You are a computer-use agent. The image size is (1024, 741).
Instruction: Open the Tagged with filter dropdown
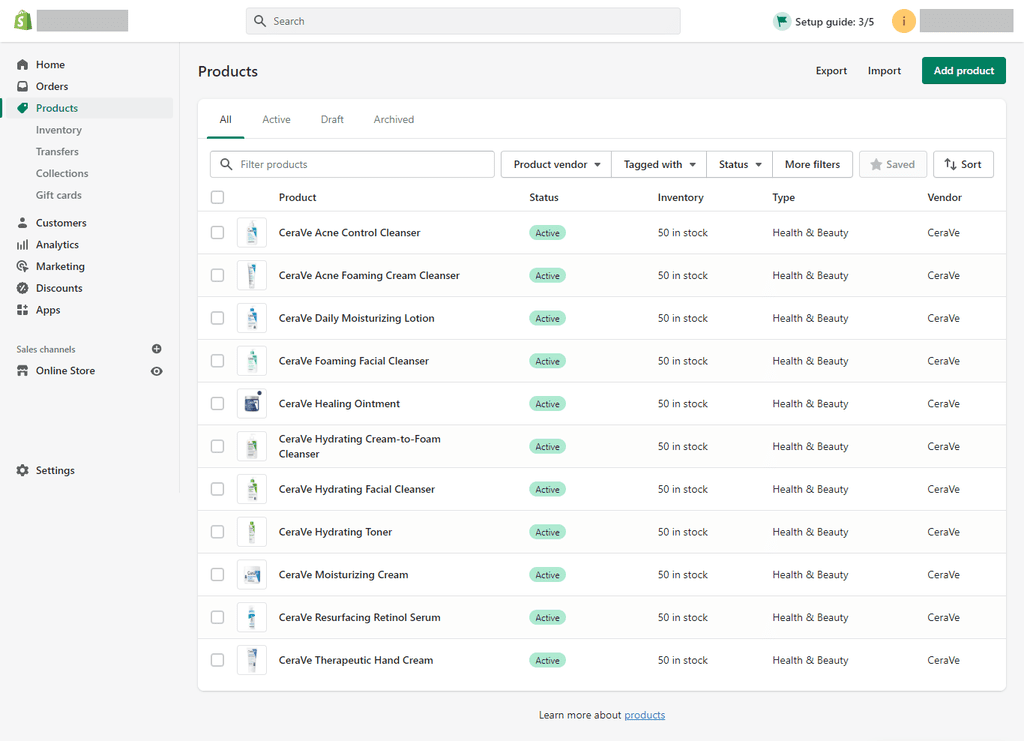point(659,165)
